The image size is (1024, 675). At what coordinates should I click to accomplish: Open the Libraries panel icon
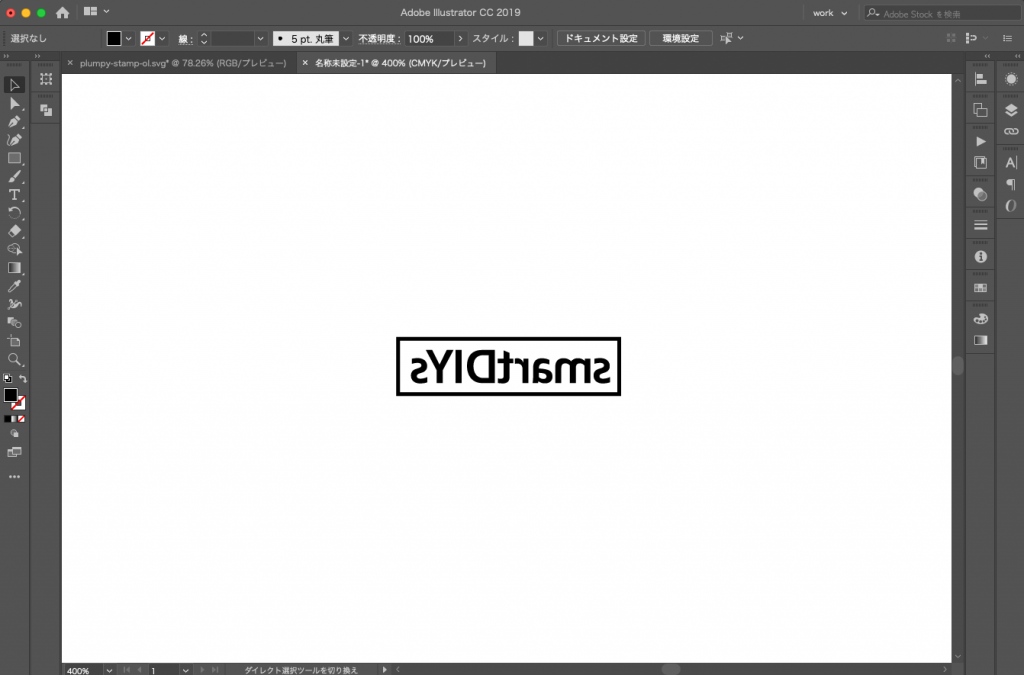click(x=980, y=163)
